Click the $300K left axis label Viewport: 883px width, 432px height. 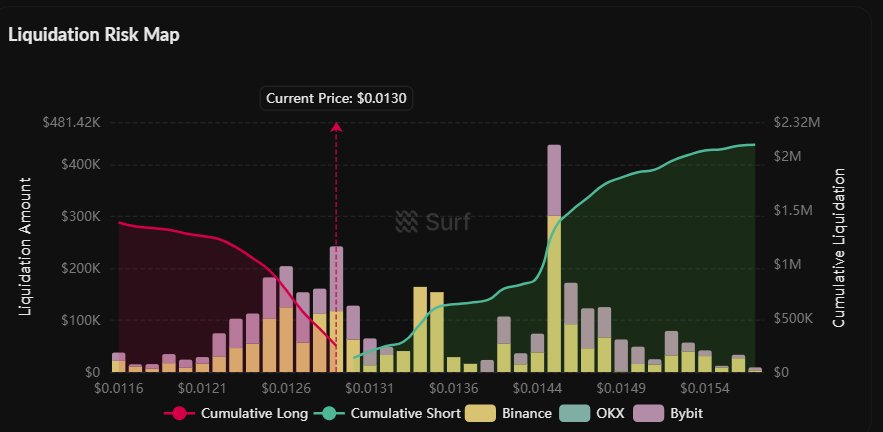tap(76, 216)
